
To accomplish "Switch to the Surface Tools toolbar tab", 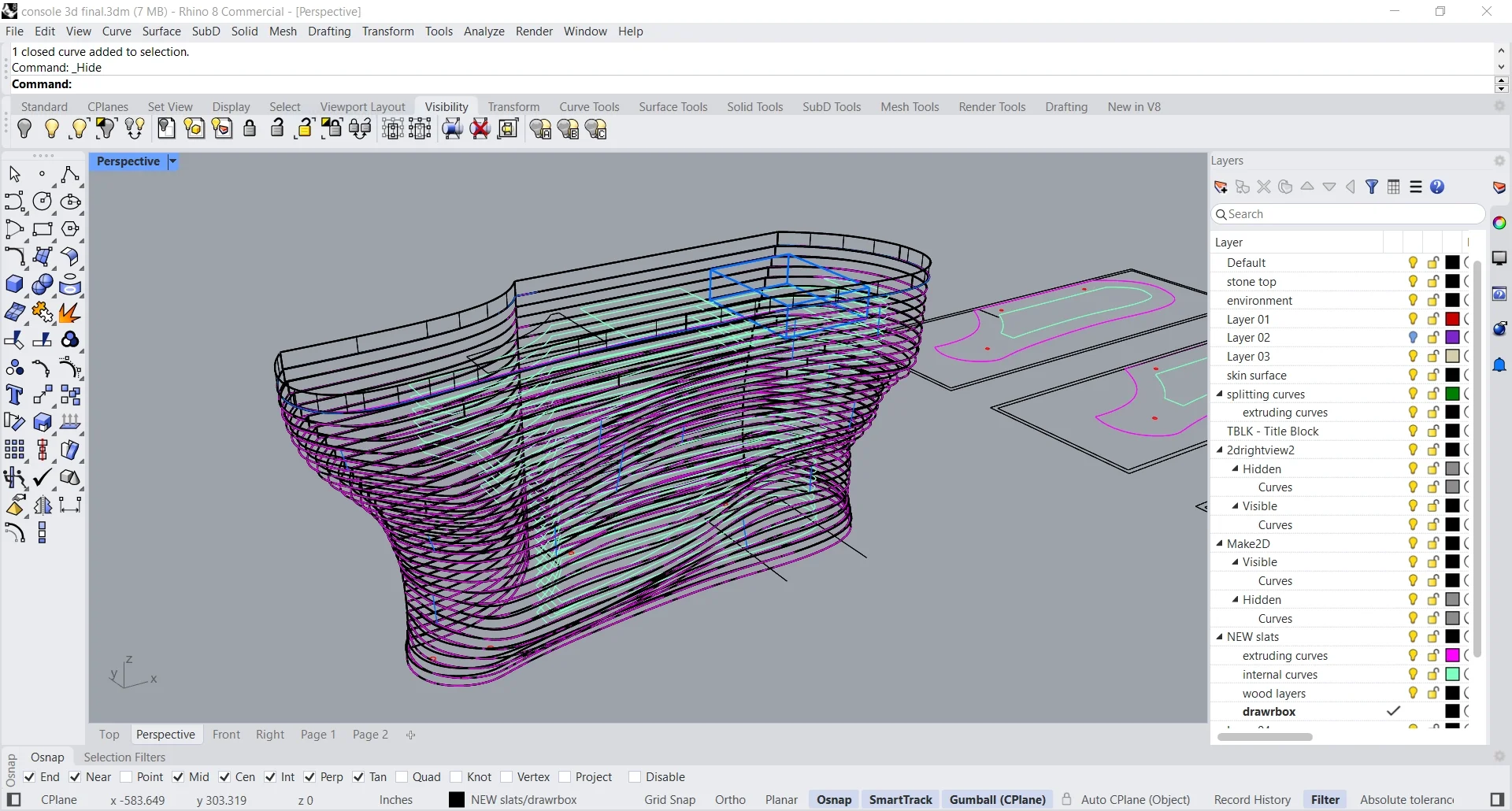I will (673, 107).
